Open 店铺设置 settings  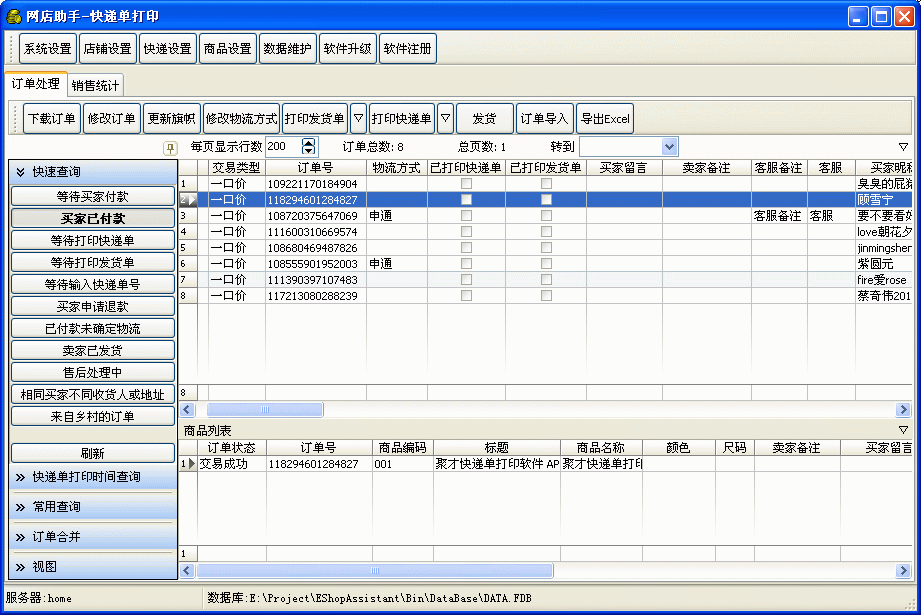pos(107,49)
